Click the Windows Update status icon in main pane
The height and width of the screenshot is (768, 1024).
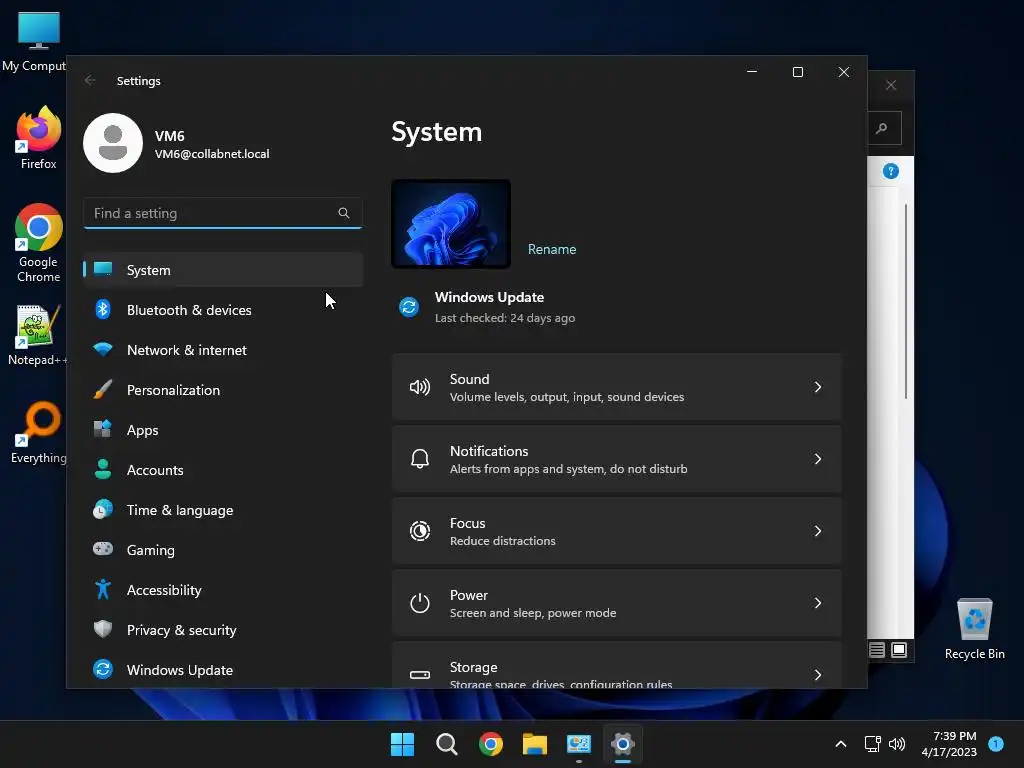(409, 306)
